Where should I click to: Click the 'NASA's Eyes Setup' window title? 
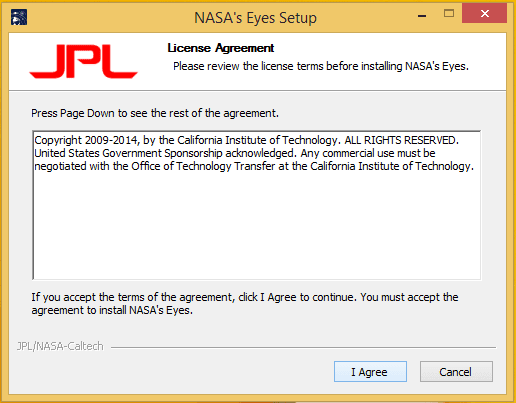click(255, 18)
